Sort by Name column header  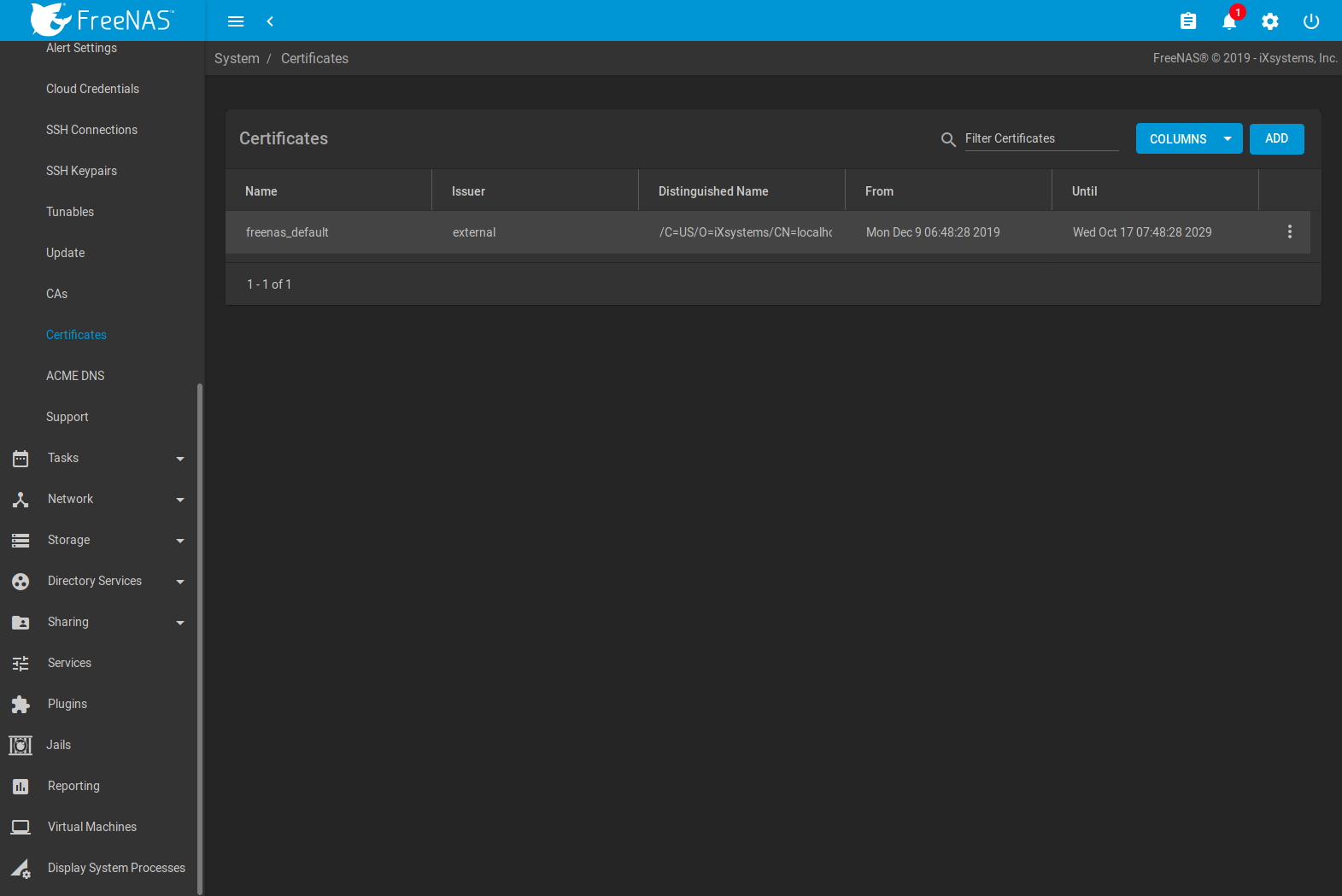coord(261,191)
